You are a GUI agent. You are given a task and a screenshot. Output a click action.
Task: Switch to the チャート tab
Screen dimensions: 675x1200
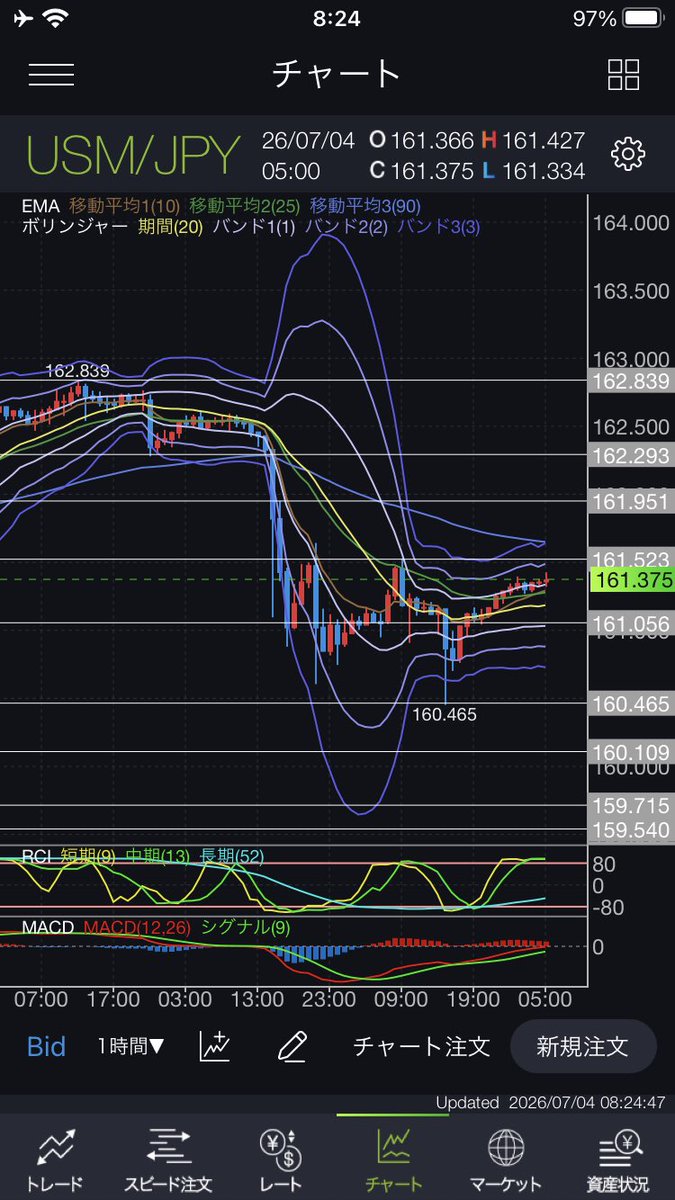click(394, 1160)
